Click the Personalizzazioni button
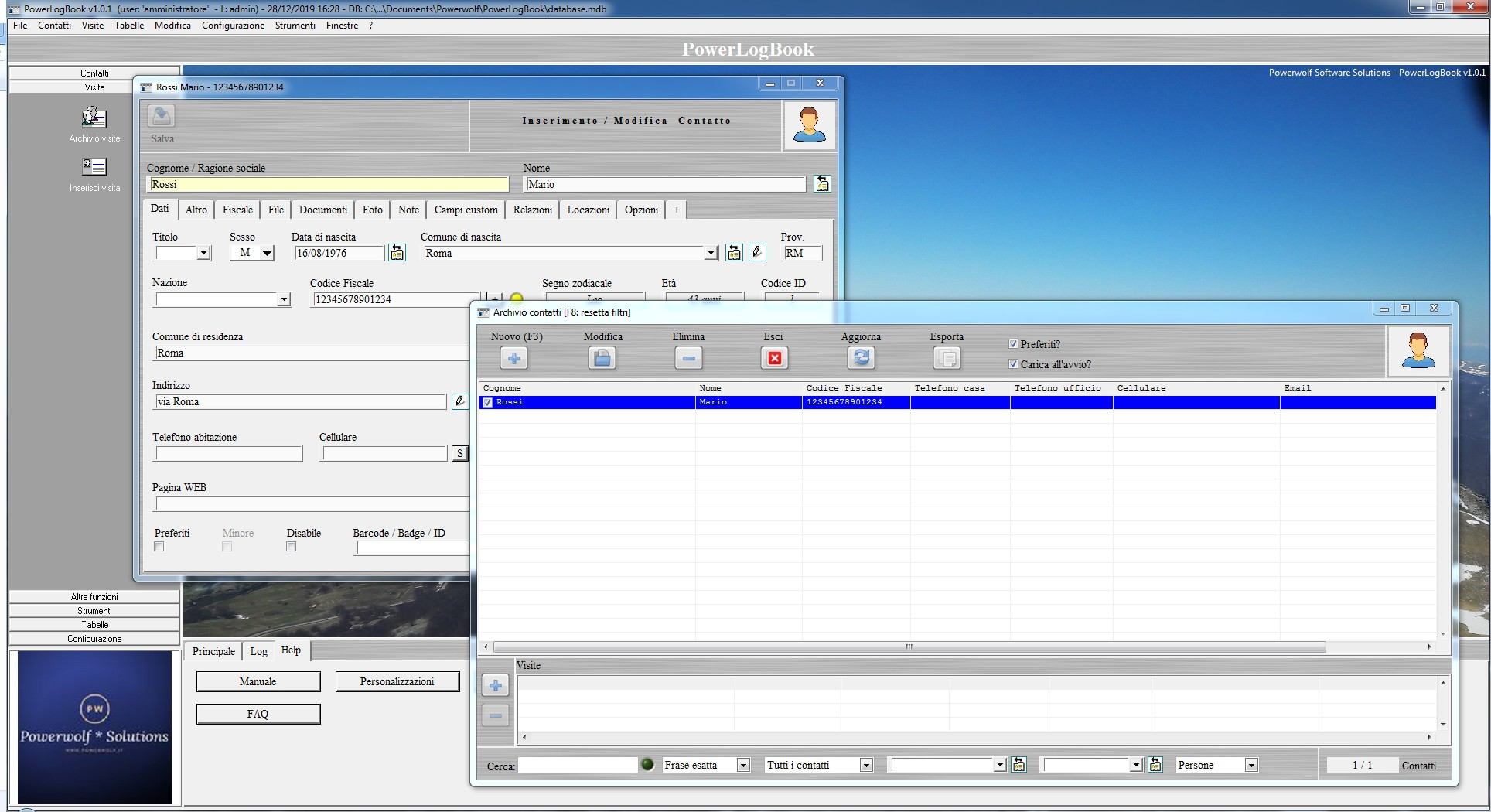 [x=397, y=681]
